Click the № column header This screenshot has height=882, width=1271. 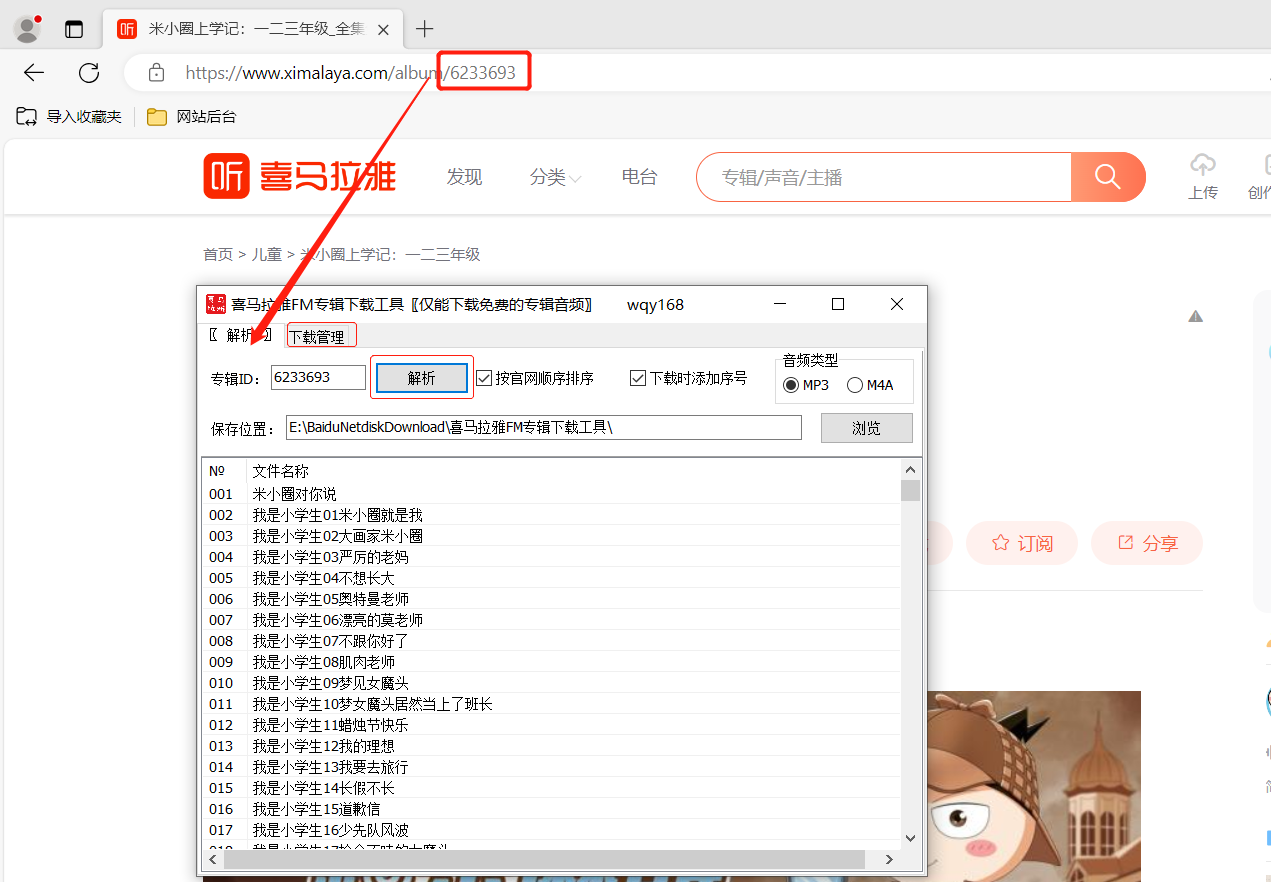point(224,471)
